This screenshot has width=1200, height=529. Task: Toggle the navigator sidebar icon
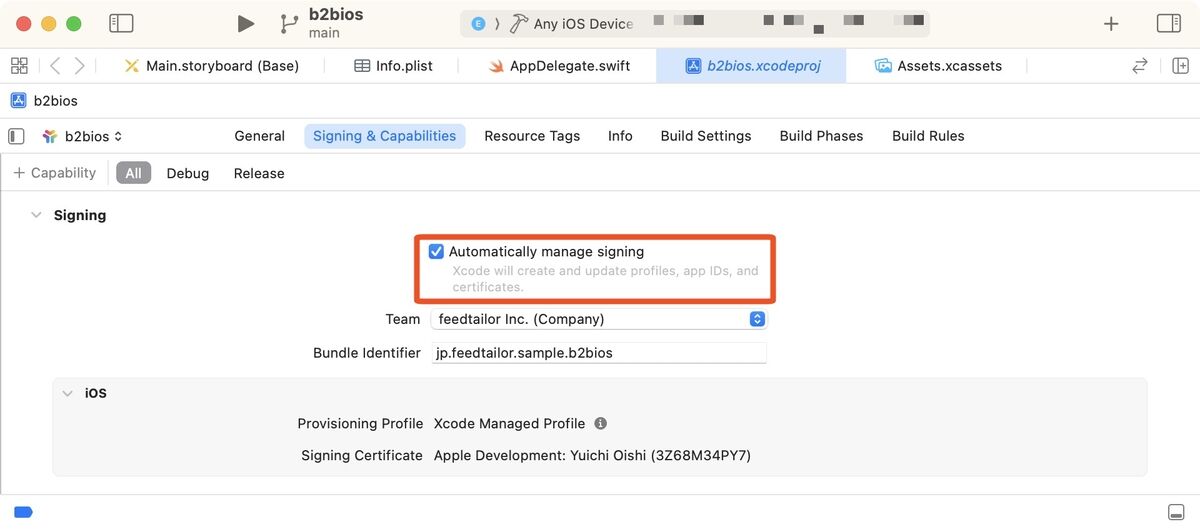(121, 23)
